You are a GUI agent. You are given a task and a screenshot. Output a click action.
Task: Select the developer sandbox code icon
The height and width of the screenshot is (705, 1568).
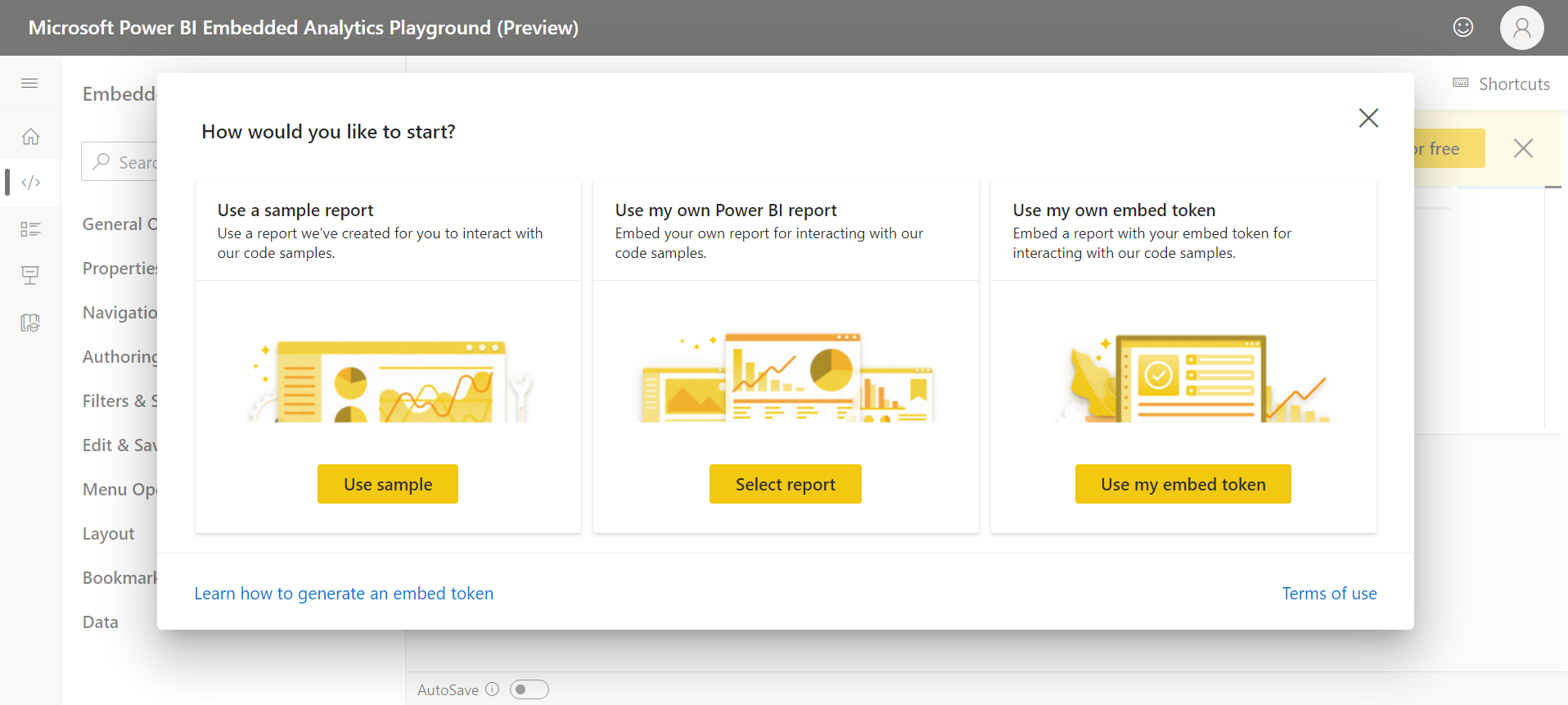[30, 183]
